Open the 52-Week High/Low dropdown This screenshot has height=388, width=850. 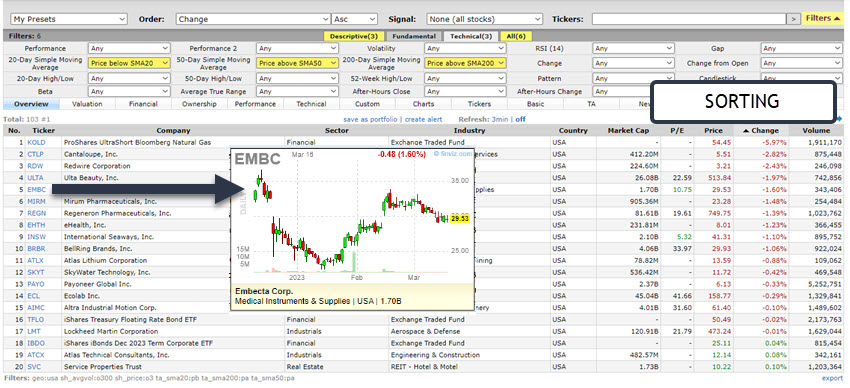point(466,79)
